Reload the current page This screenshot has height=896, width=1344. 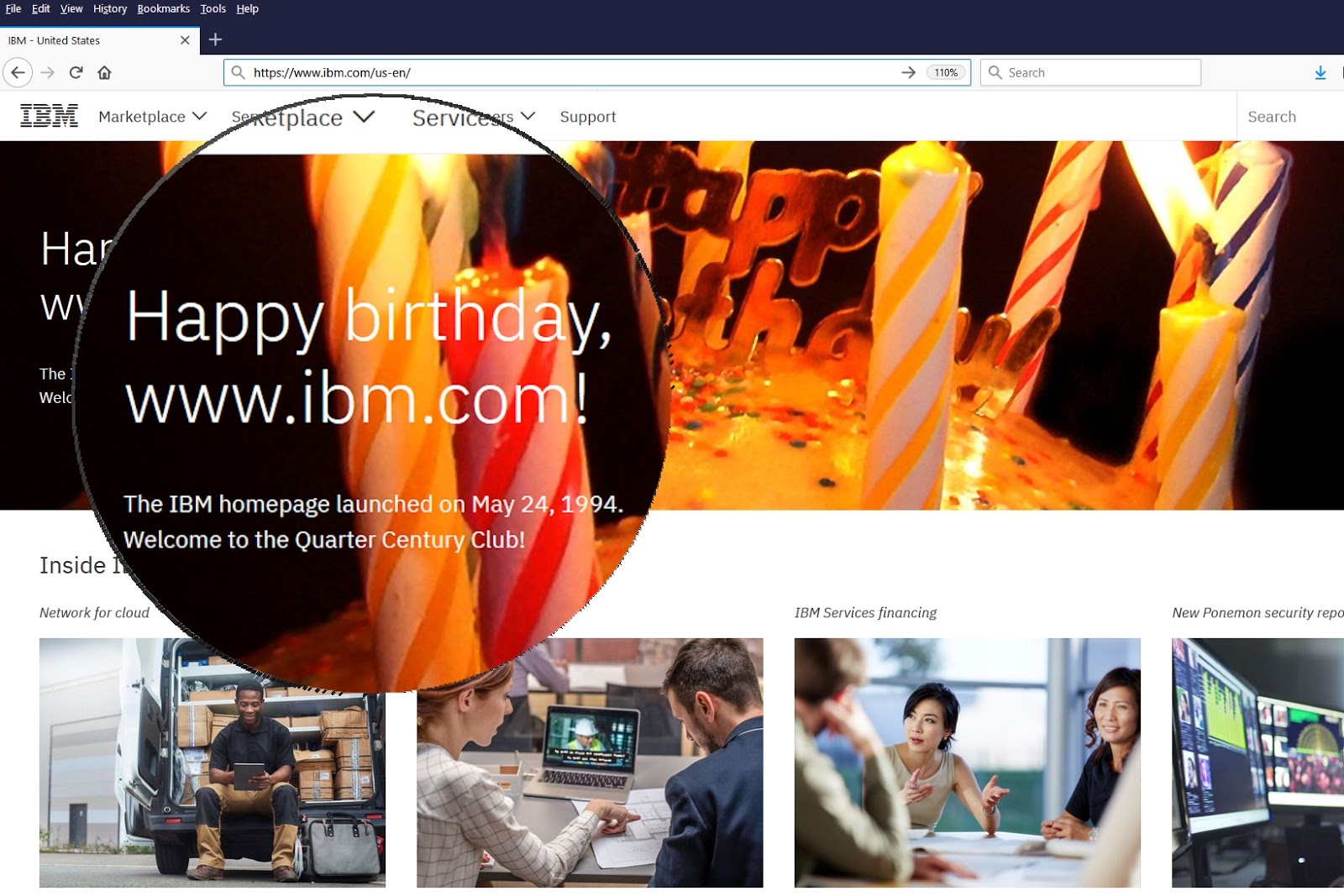click(76, 72)
